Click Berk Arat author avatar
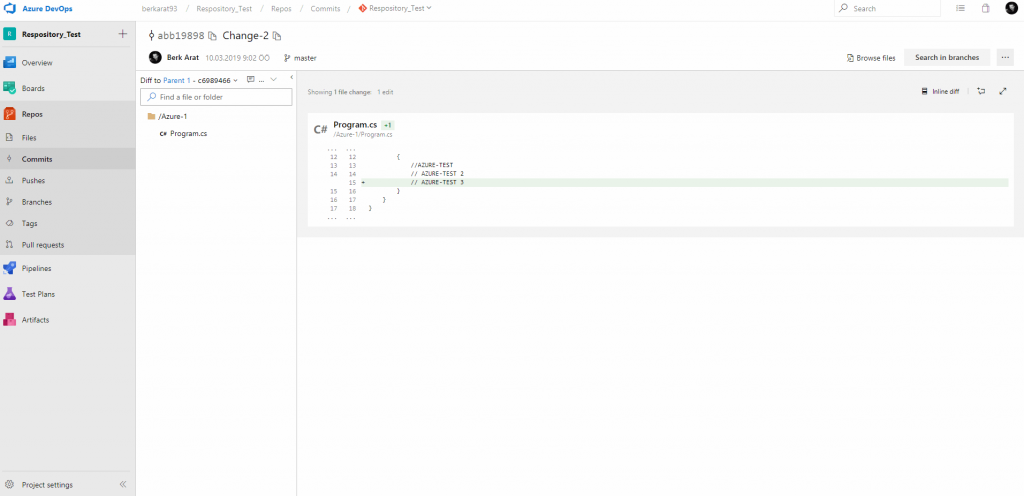The height and width of the screenshot is (496, 1024). (155, 57)
